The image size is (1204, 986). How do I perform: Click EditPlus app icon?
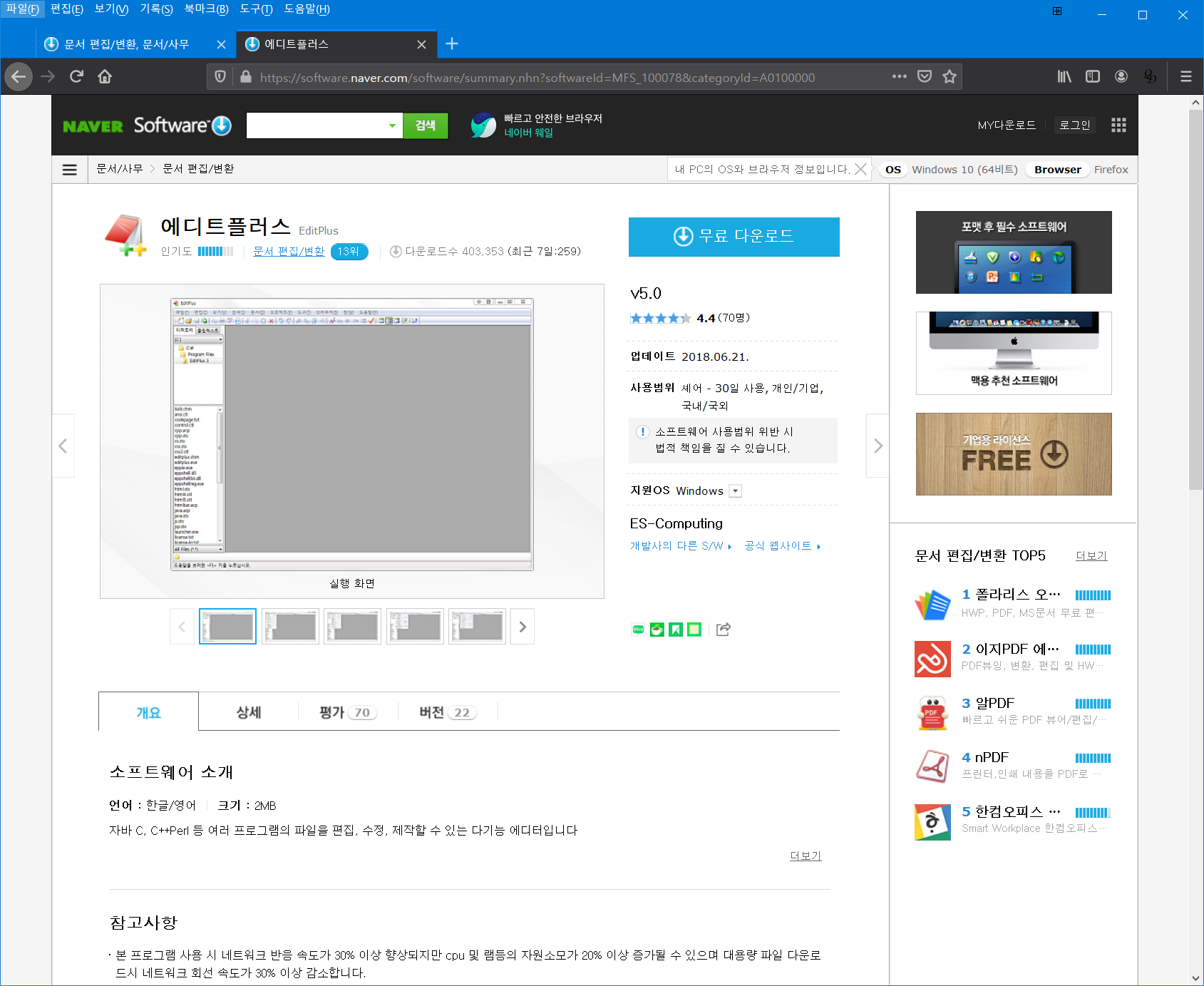(125, 235)
